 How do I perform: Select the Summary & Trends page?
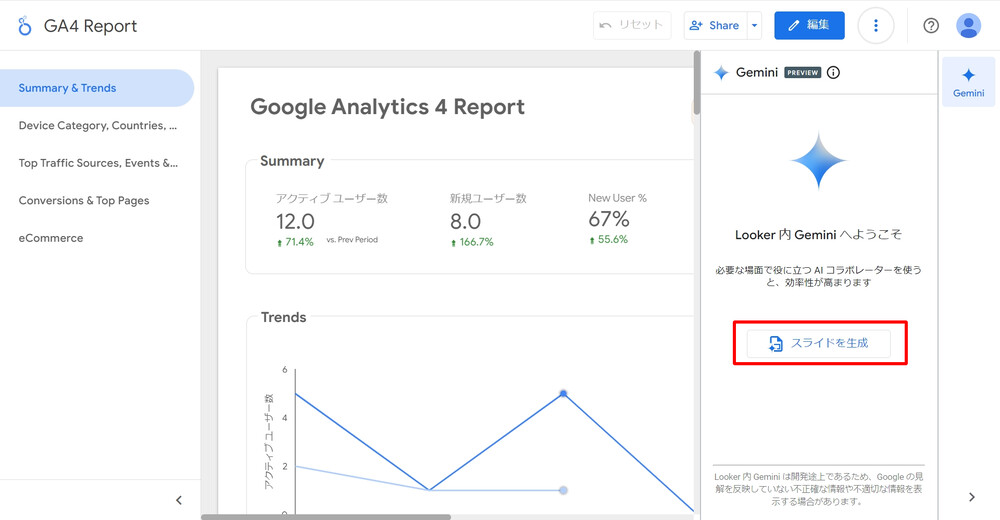click(97, 88)
